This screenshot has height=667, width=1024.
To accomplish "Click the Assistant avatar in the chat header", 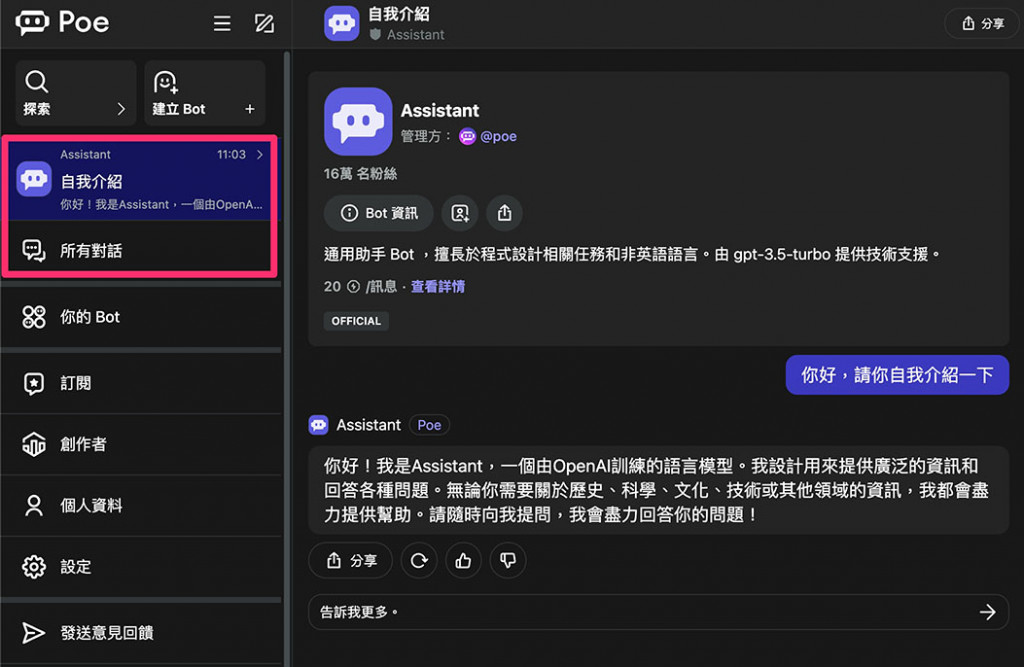I will [x=342, y=24].
